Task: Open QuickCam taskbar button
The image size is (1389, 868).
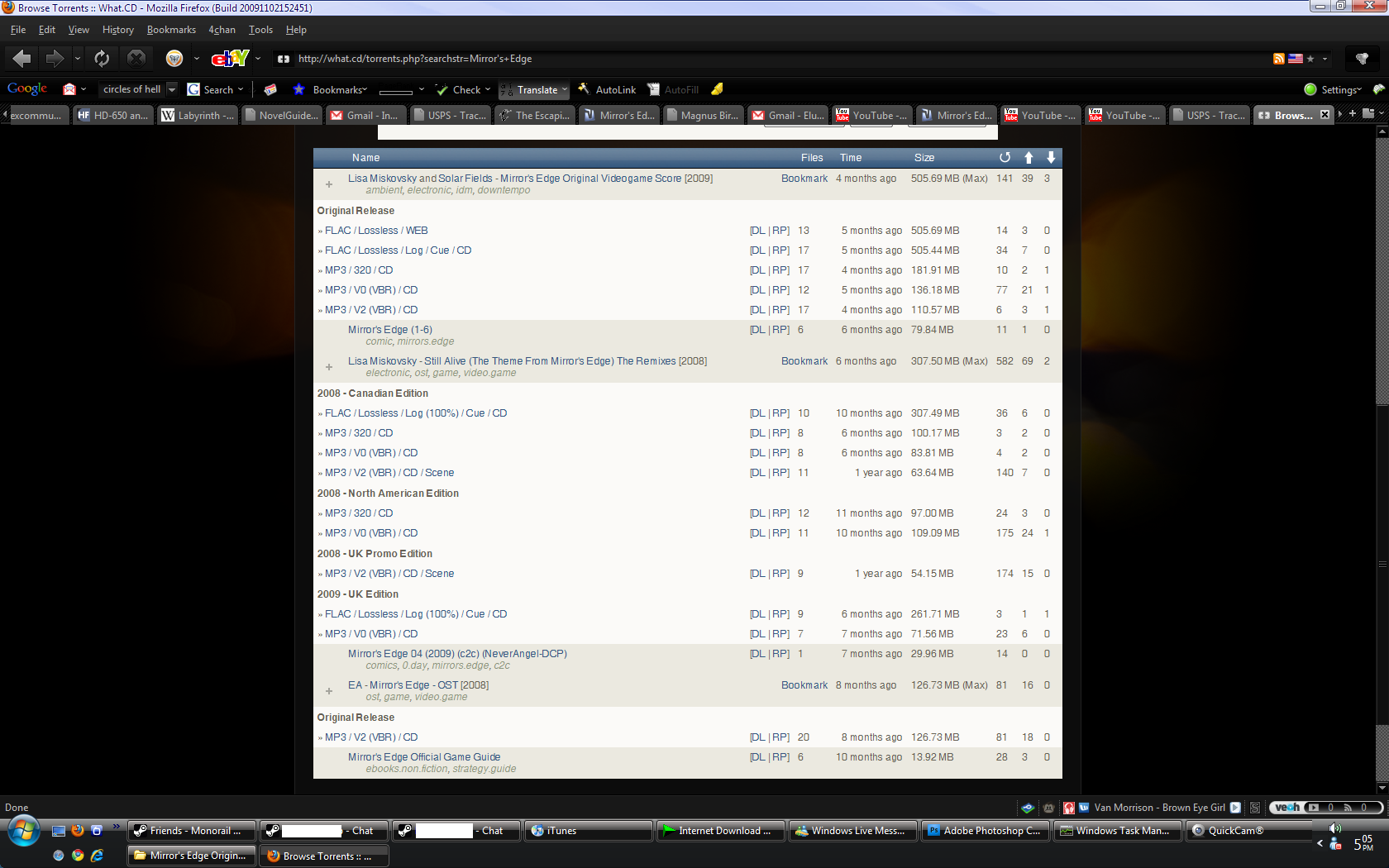Action: click(x=1249, y=831)
